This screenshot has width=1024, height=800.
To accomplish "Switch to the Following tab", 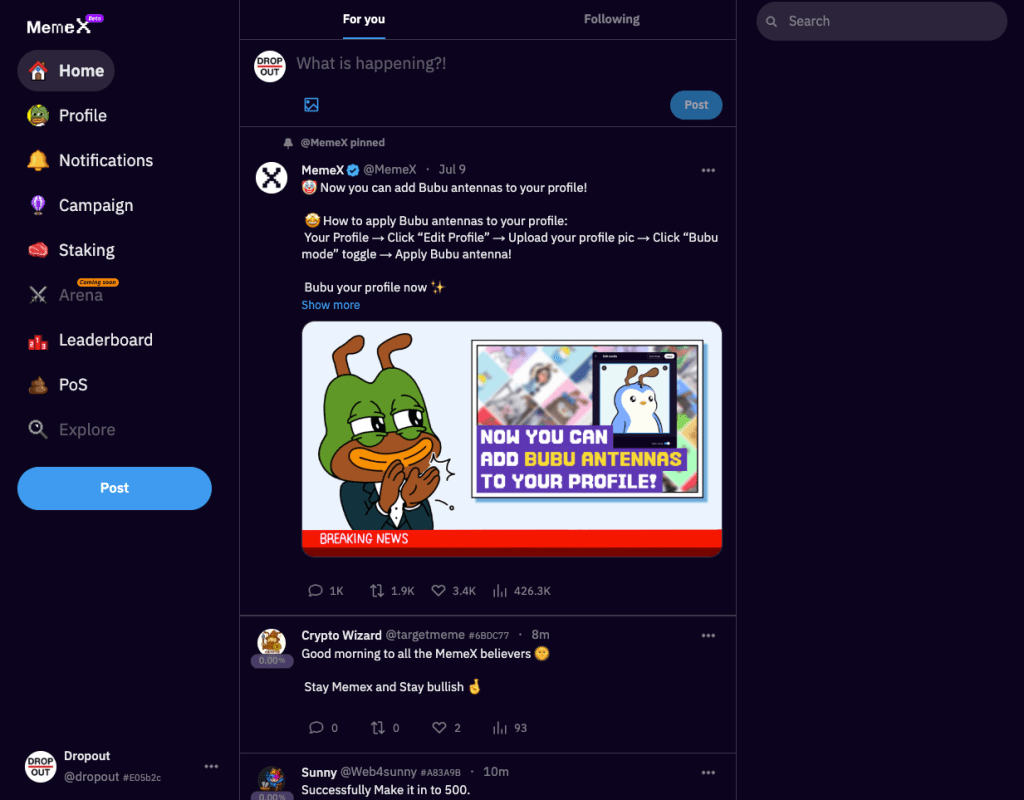I will click(611, 18).
